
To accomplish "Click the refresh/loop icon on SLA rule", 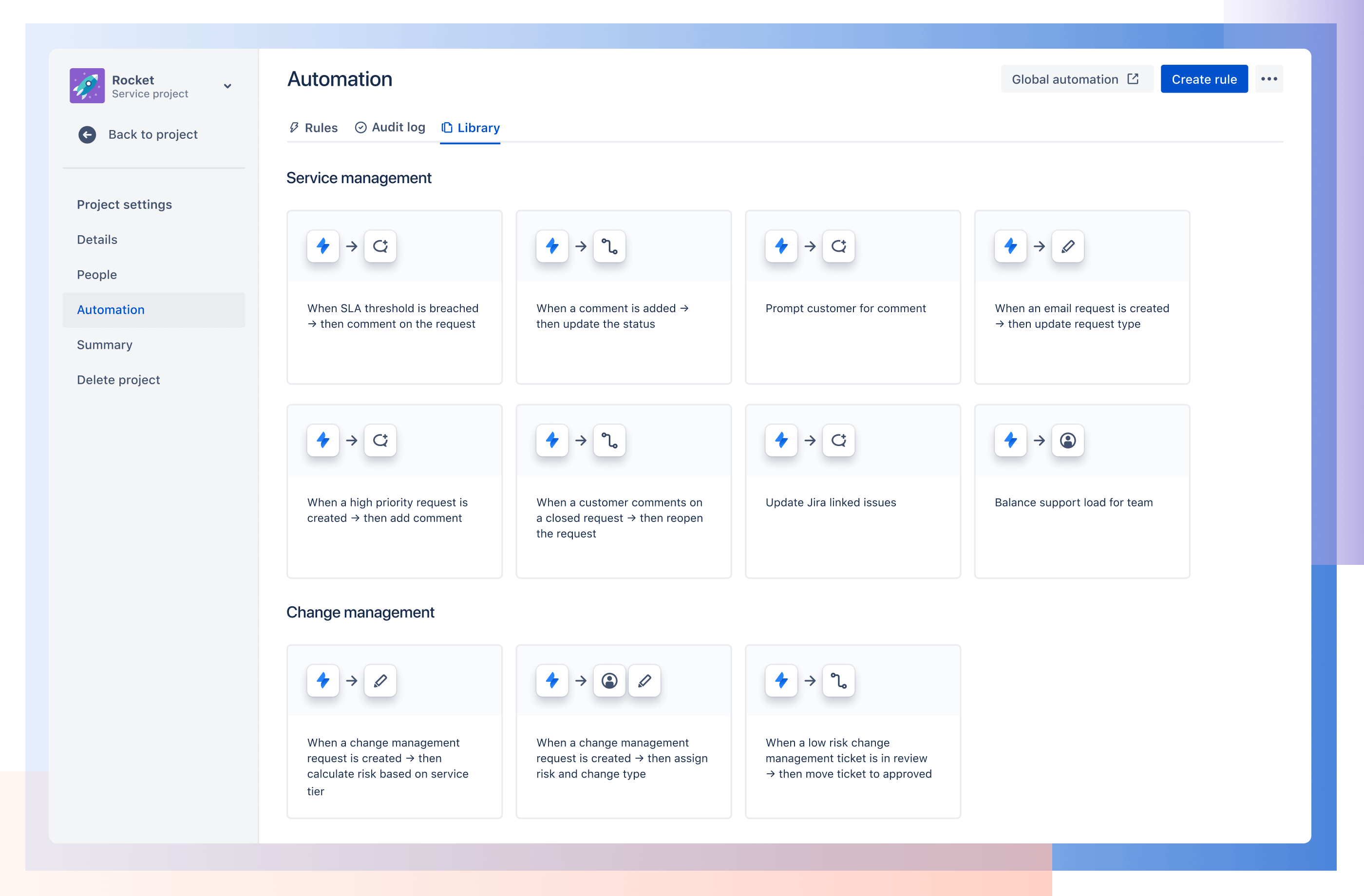I will coord(379,246).
